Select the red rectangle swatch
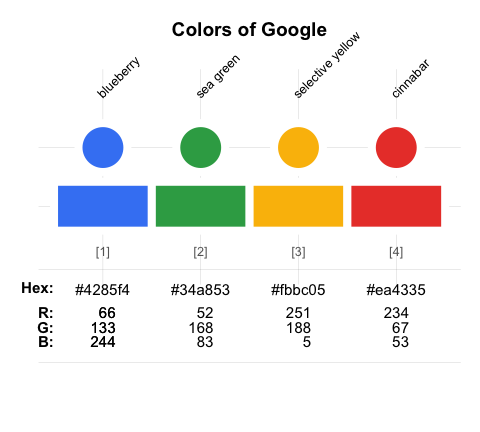 point(396,206)
